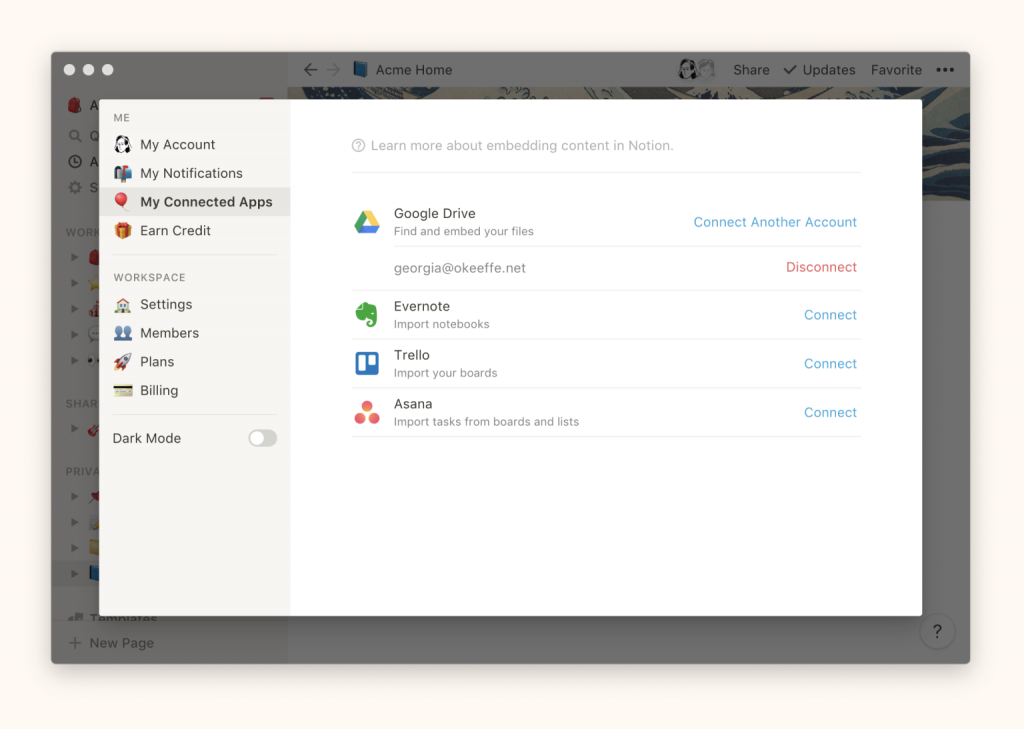Click the red balloon Connected Apps icon
This screenshot has width=1024, height=729.
tap(121, 201)
